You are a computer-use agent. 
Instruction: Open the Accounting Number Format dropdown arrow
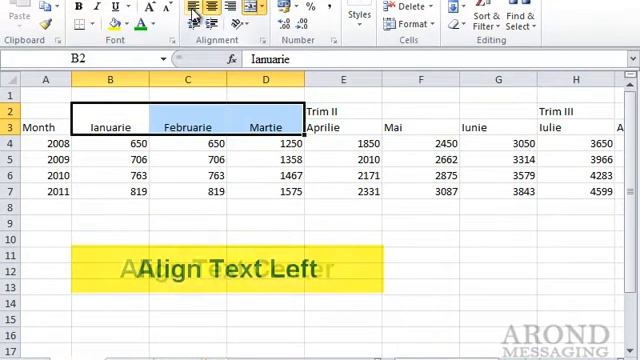pos(297,6)
